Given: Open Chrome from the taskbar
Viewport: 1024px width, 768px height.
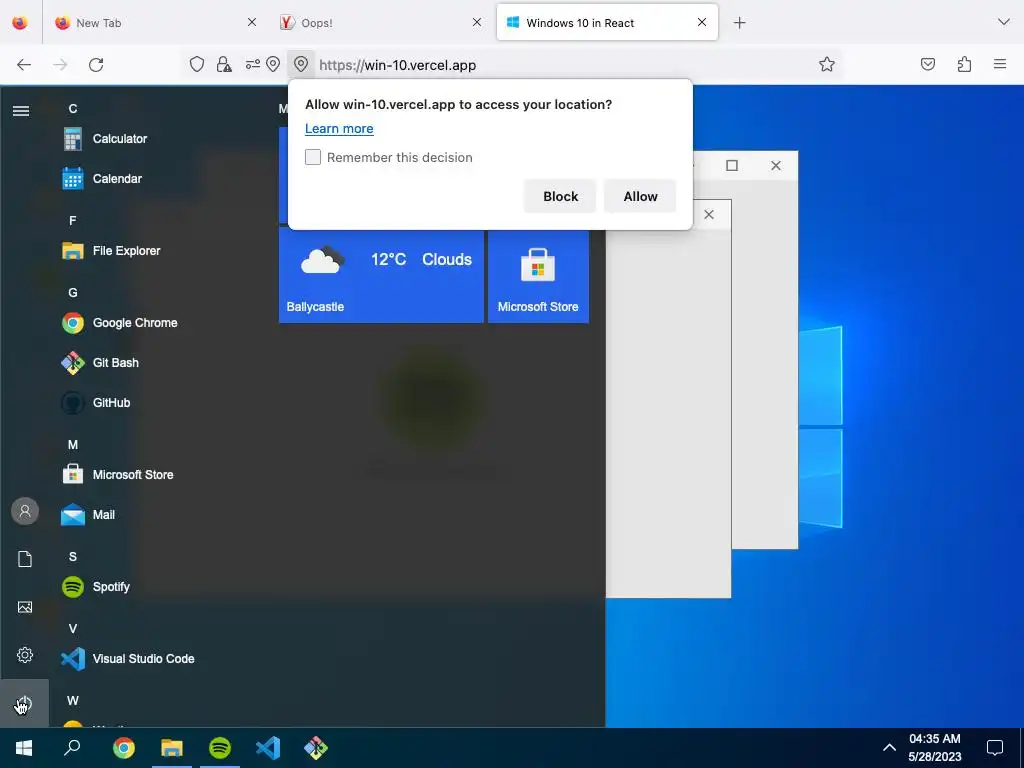Looking at the screenshot, I should pos(123,748).
